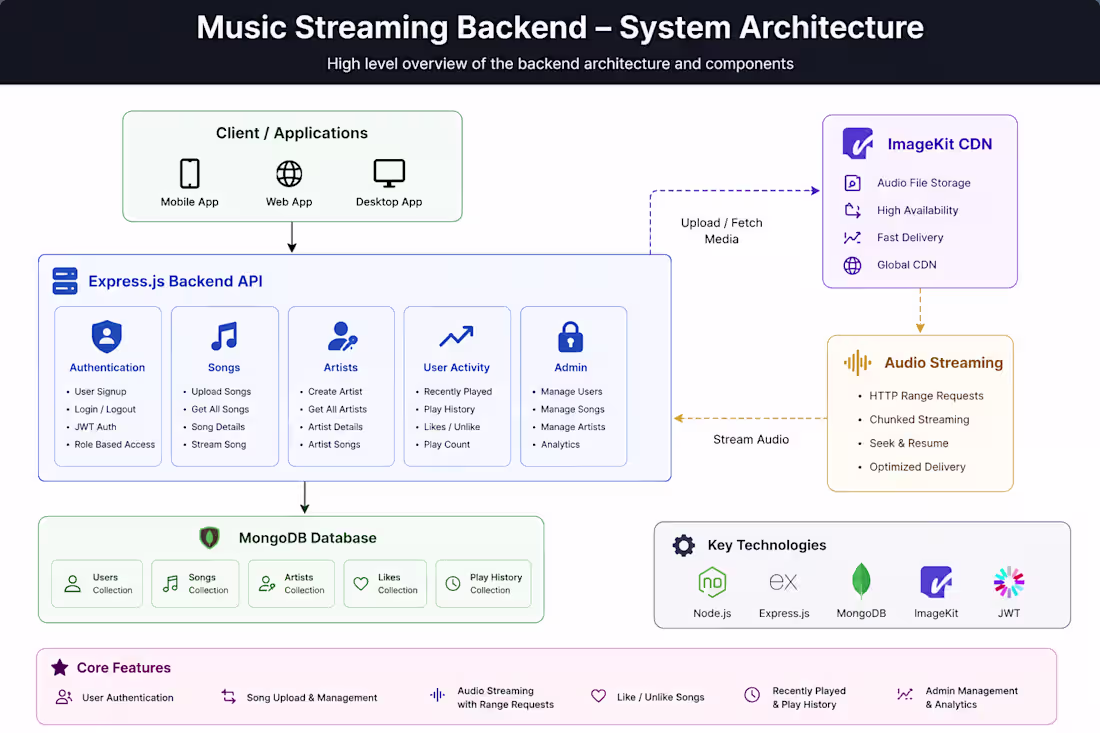
Task: Click the Node.js logo
Action: tap(712, 582)
